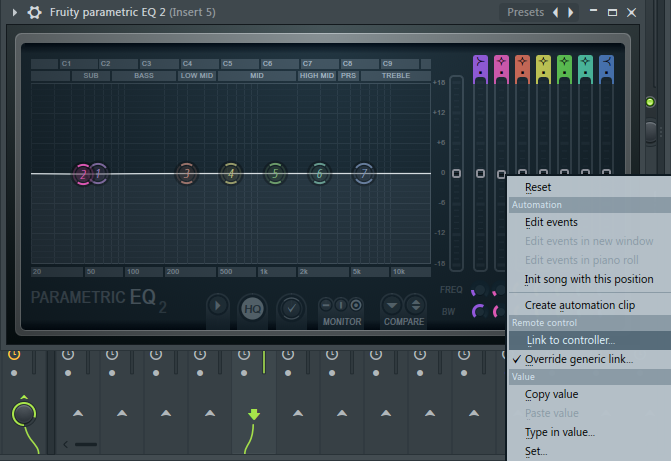This screenshot has height=461, width=671.
Task: Click blue band 7 filter type tab
Action: (x=606, y=68)
